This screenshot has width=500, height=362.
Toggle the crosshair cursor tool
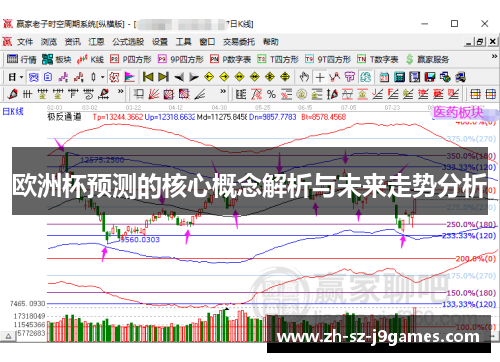coord(320,77)
